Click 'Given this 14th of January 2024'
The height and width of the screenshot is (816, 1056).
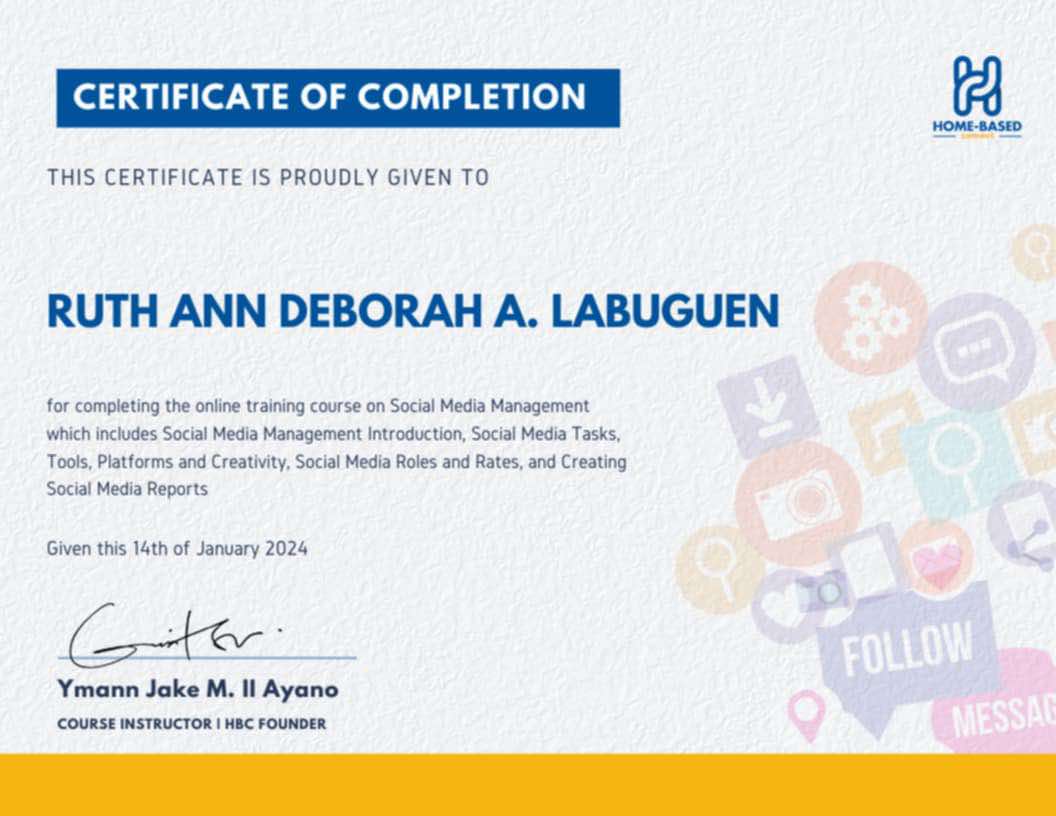pos(177,548)
